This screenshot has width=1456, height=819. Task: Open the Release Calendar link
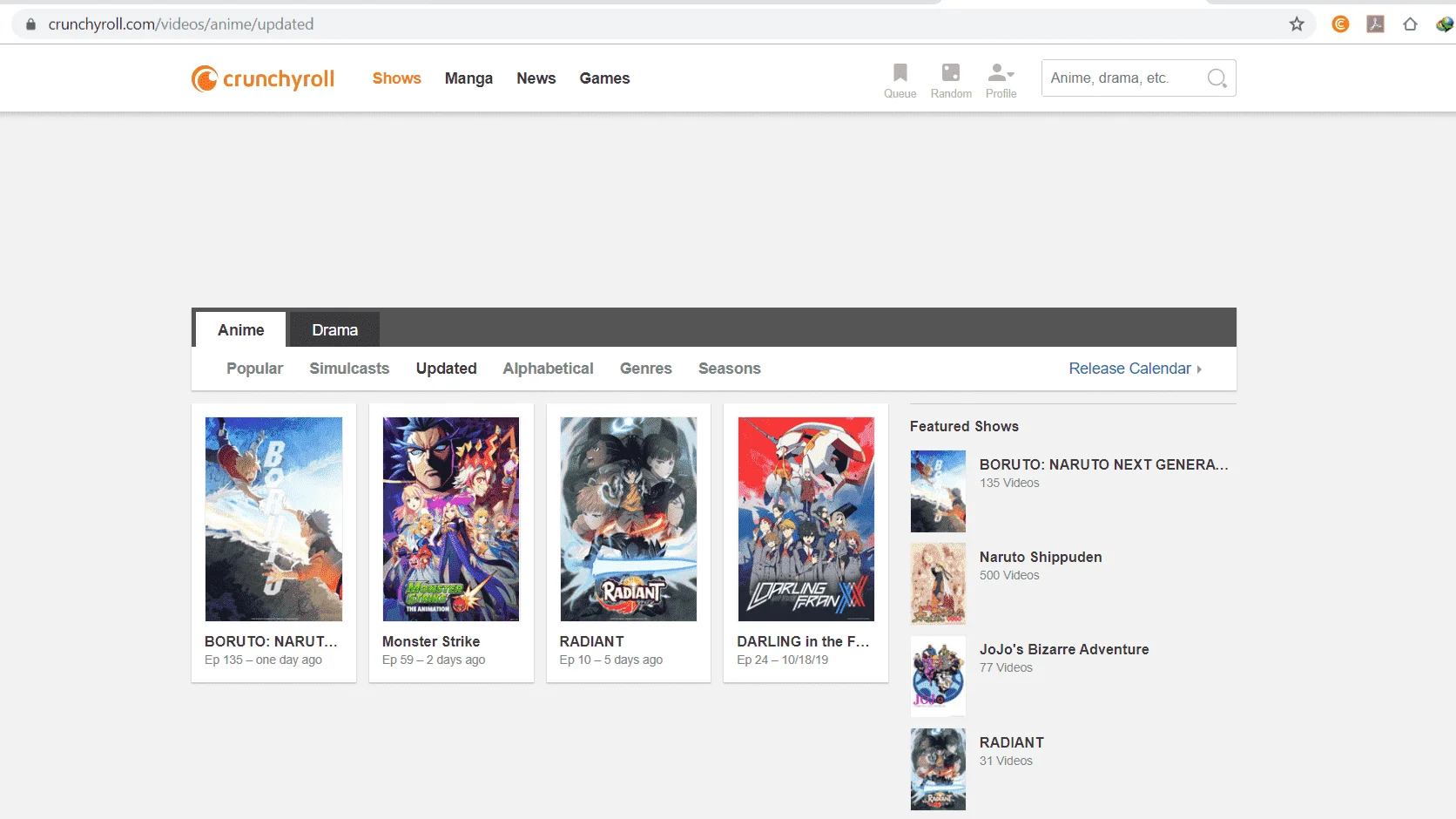[1135, 369]
